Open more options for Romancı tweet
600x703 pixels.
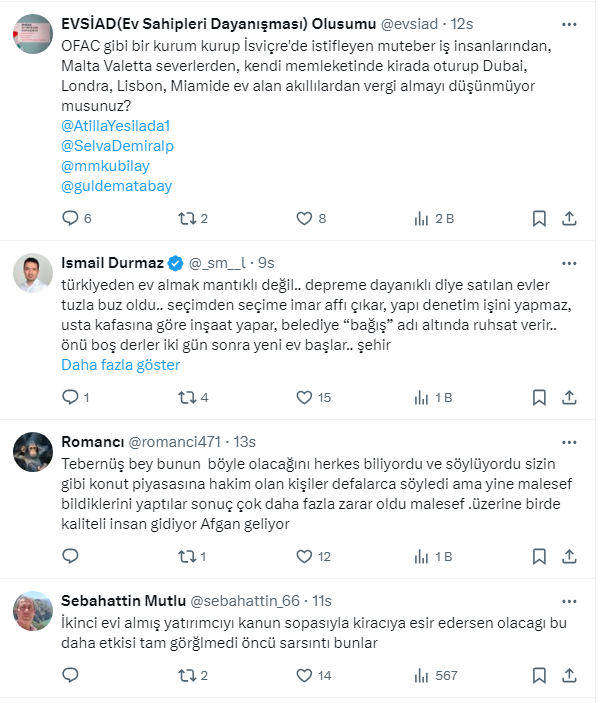(x=569, y=441)
